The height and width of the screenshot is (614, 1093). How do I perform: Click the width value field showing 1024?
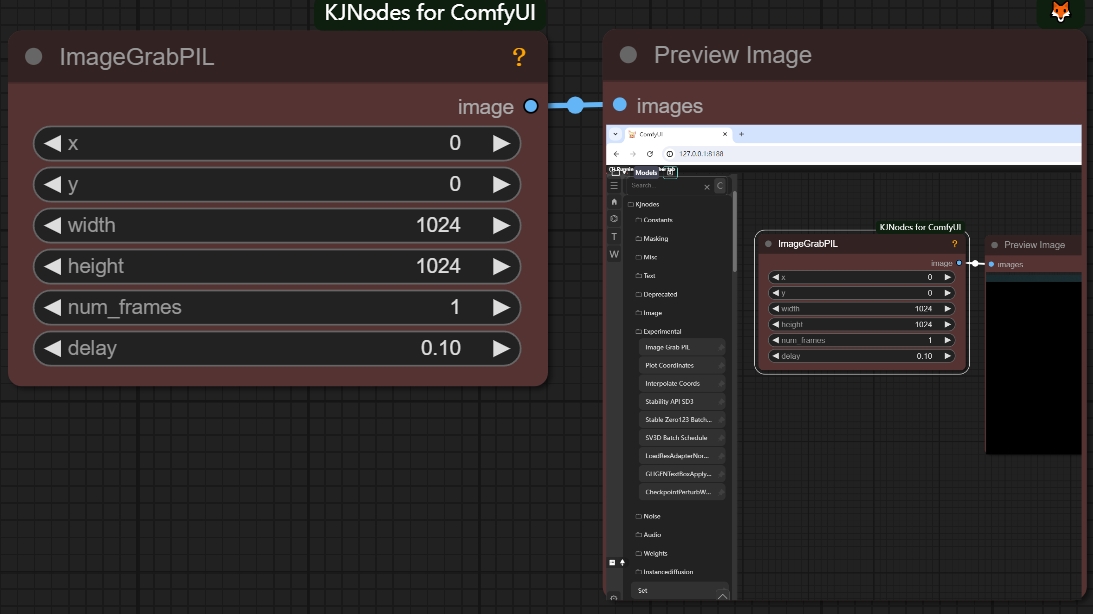[x=277, y=225]
